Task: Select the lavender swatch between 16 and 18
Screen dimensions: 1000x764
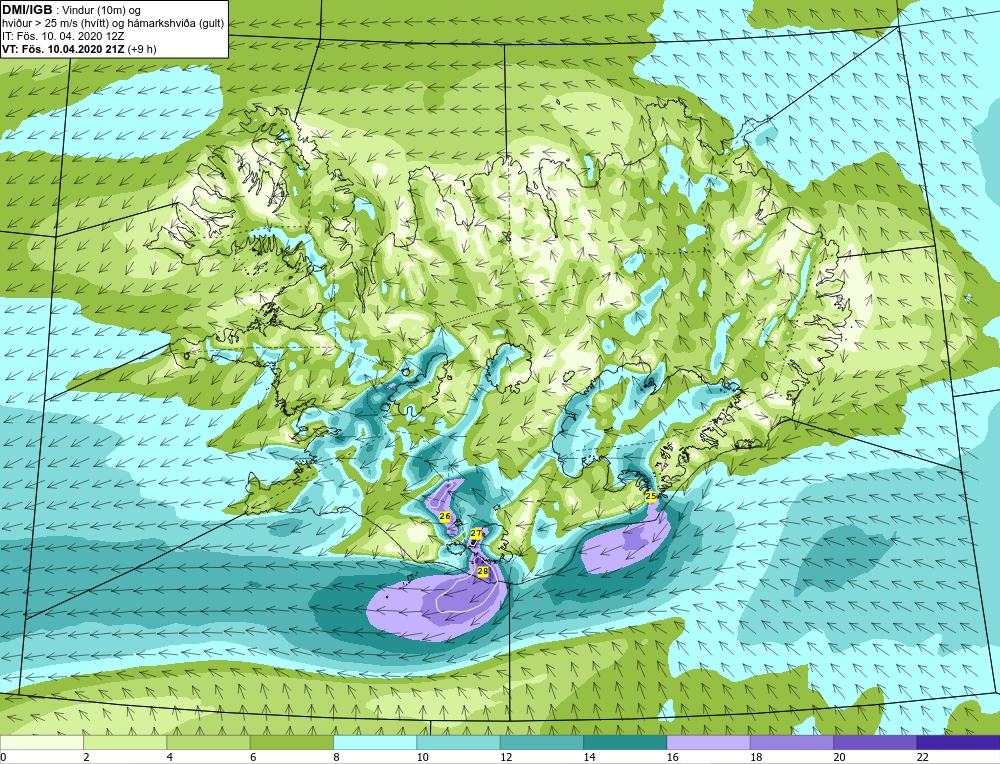Action: [x=709, y=743]
